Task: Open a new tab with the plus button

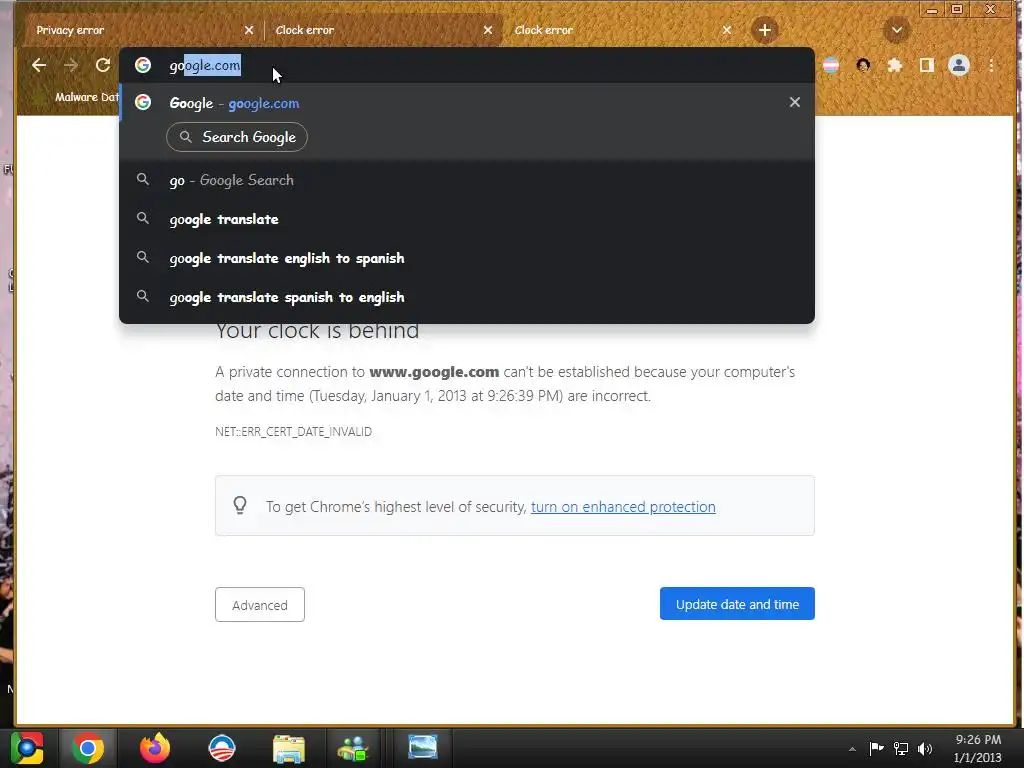Action: point(765,30)
